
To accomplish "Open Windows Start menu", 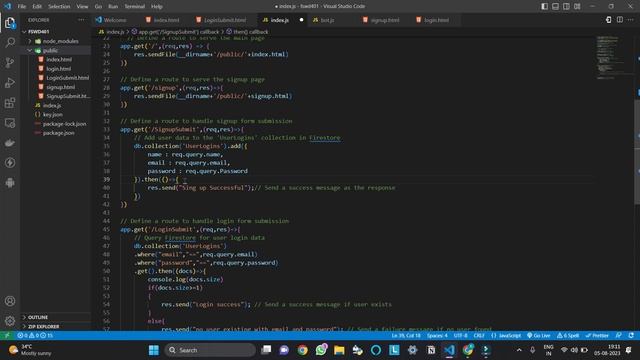I will click(x=154, y=350).
